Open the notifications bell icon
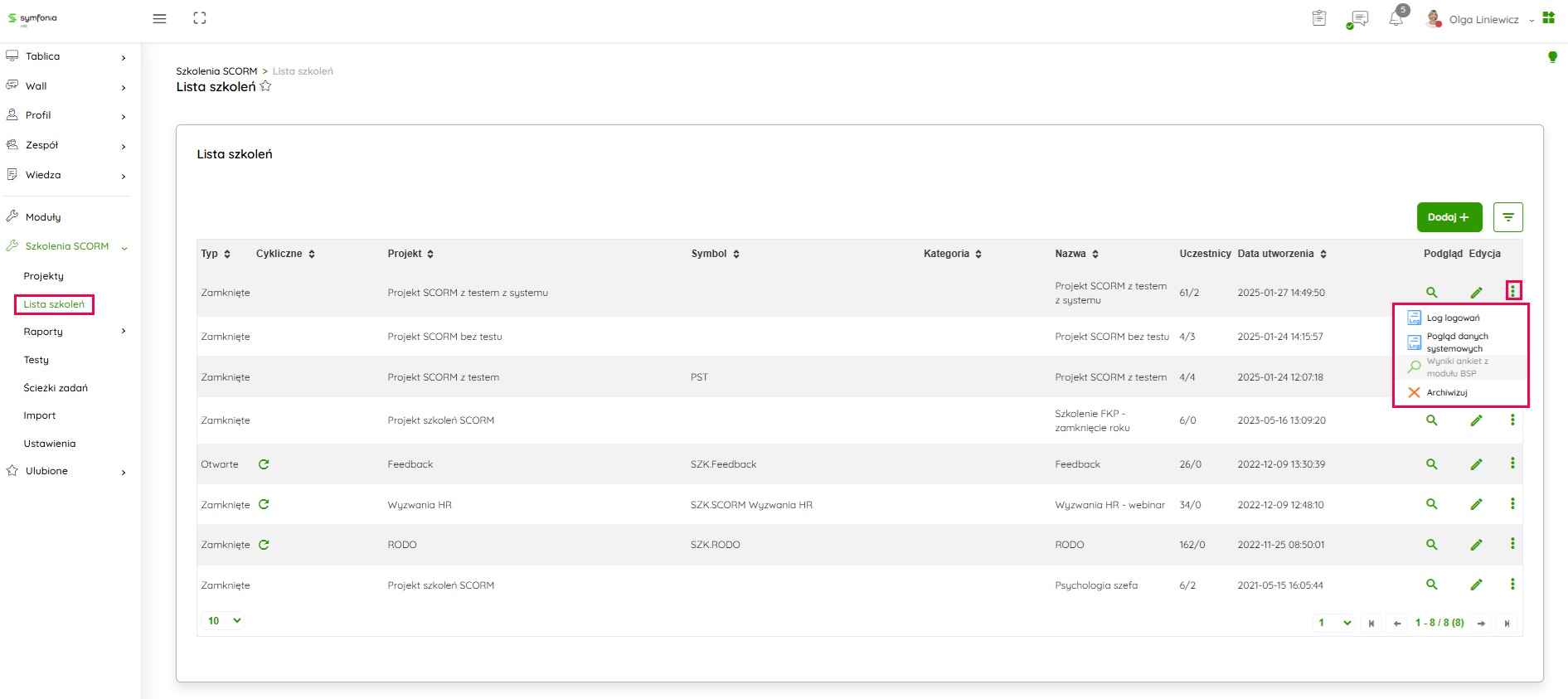Viewport: 1568px width, 699px height. click(x=1396, y=19)
